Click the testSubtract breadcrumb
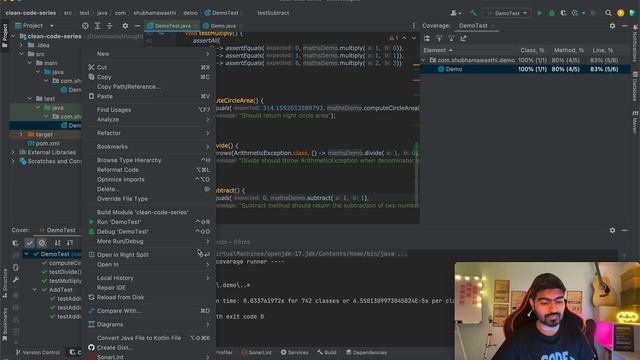The height and width of the screenshot is (360, 640). [x=273, y=13]
